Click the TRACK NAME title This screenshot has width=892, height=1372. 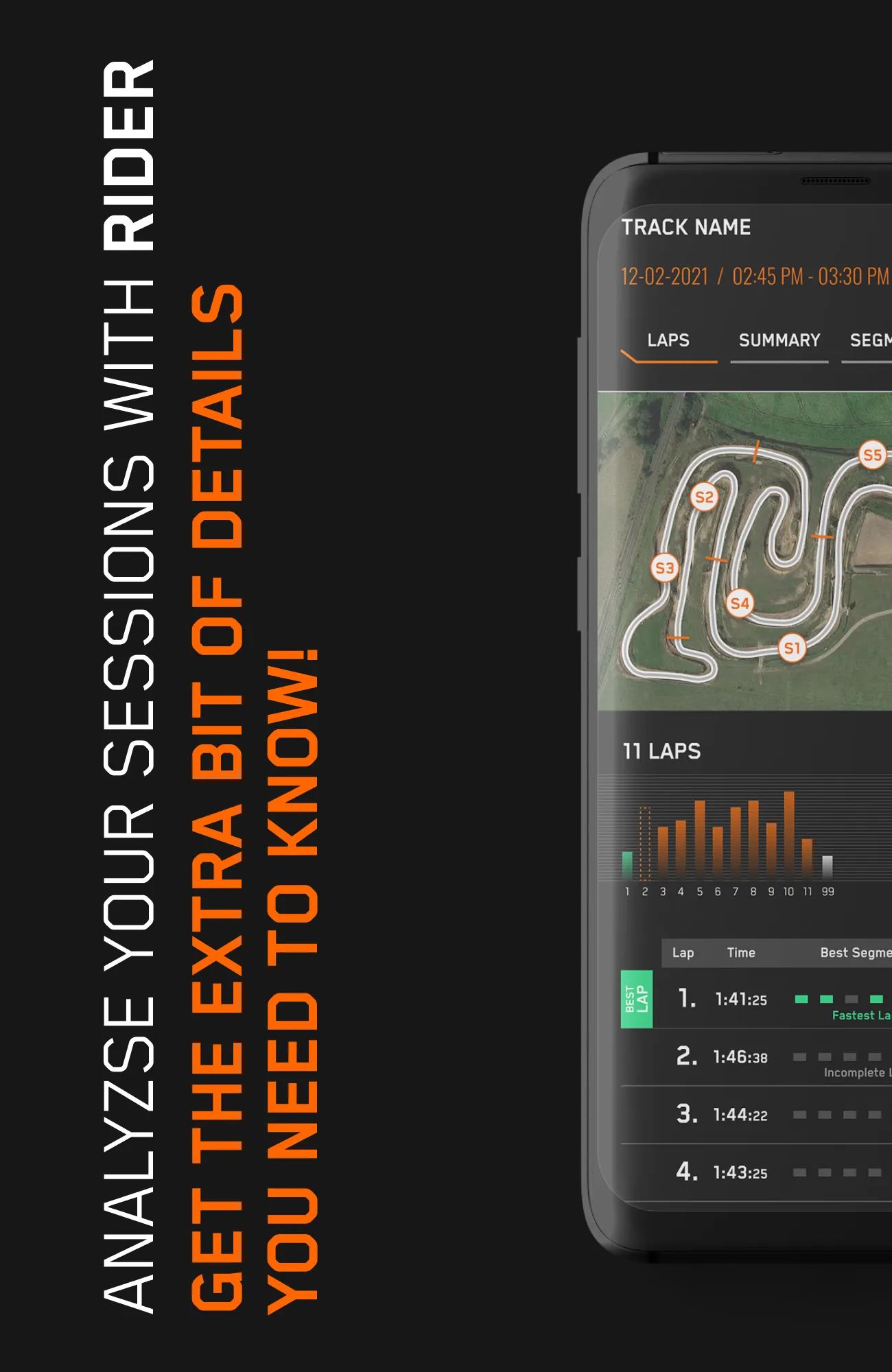tap(686, 227)
